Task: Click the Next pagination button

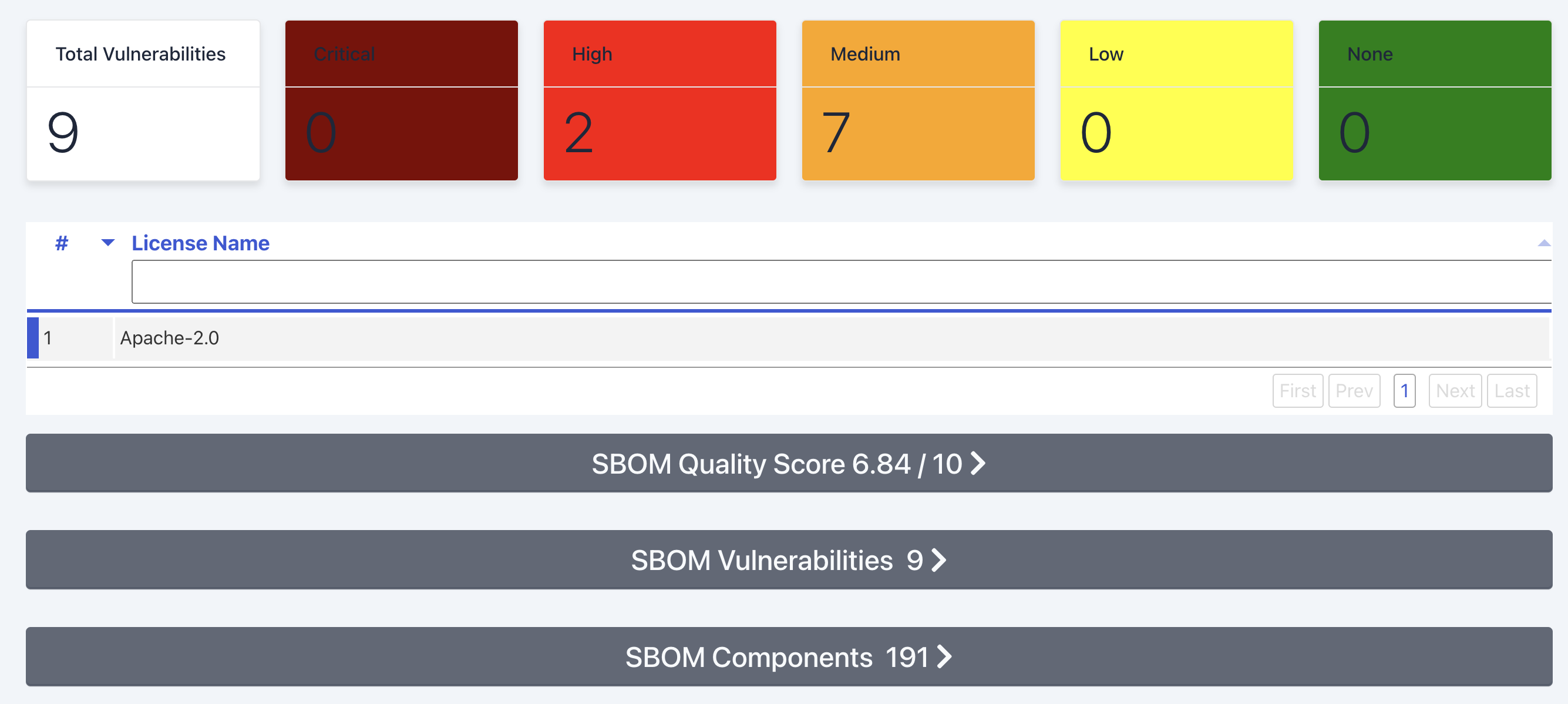Action: 1455,391
